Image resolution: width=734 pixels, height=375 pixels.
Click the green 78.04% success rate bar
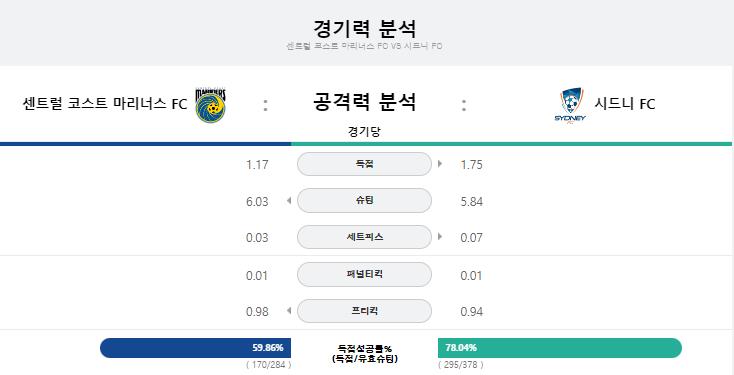(560, 348)
